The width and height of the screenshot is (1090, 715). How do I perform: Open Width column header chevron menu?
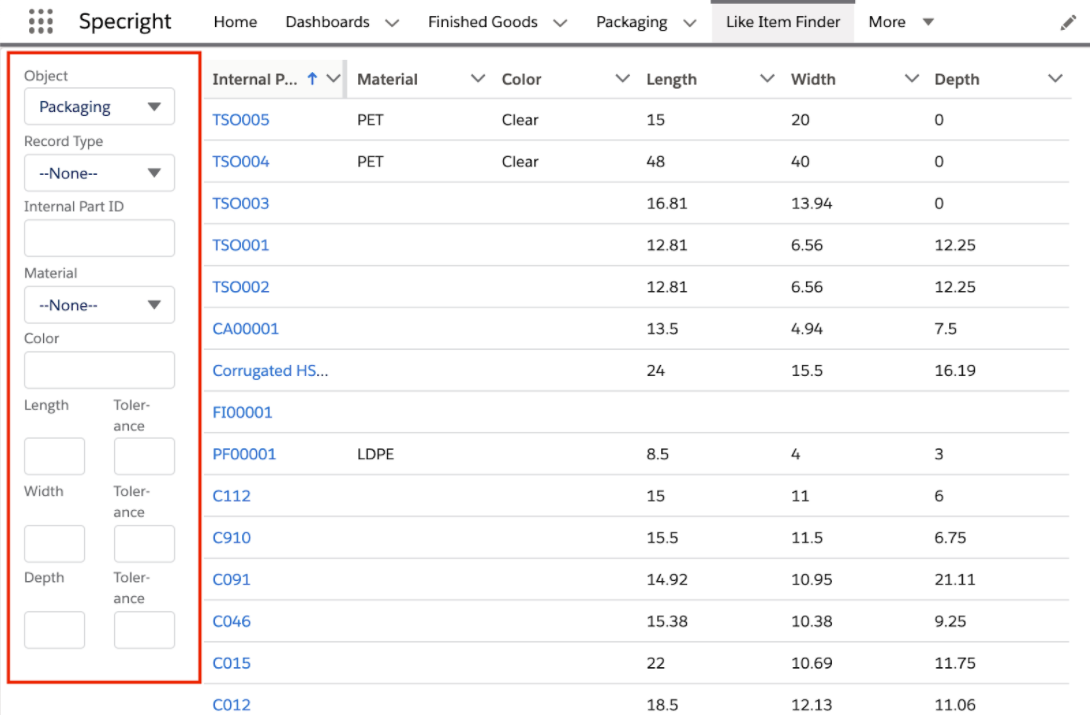tap(911, 79)
